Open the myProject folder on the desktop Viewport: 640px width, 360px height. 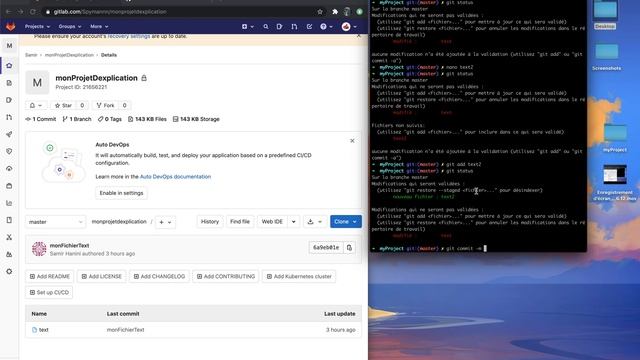[615, 138]
